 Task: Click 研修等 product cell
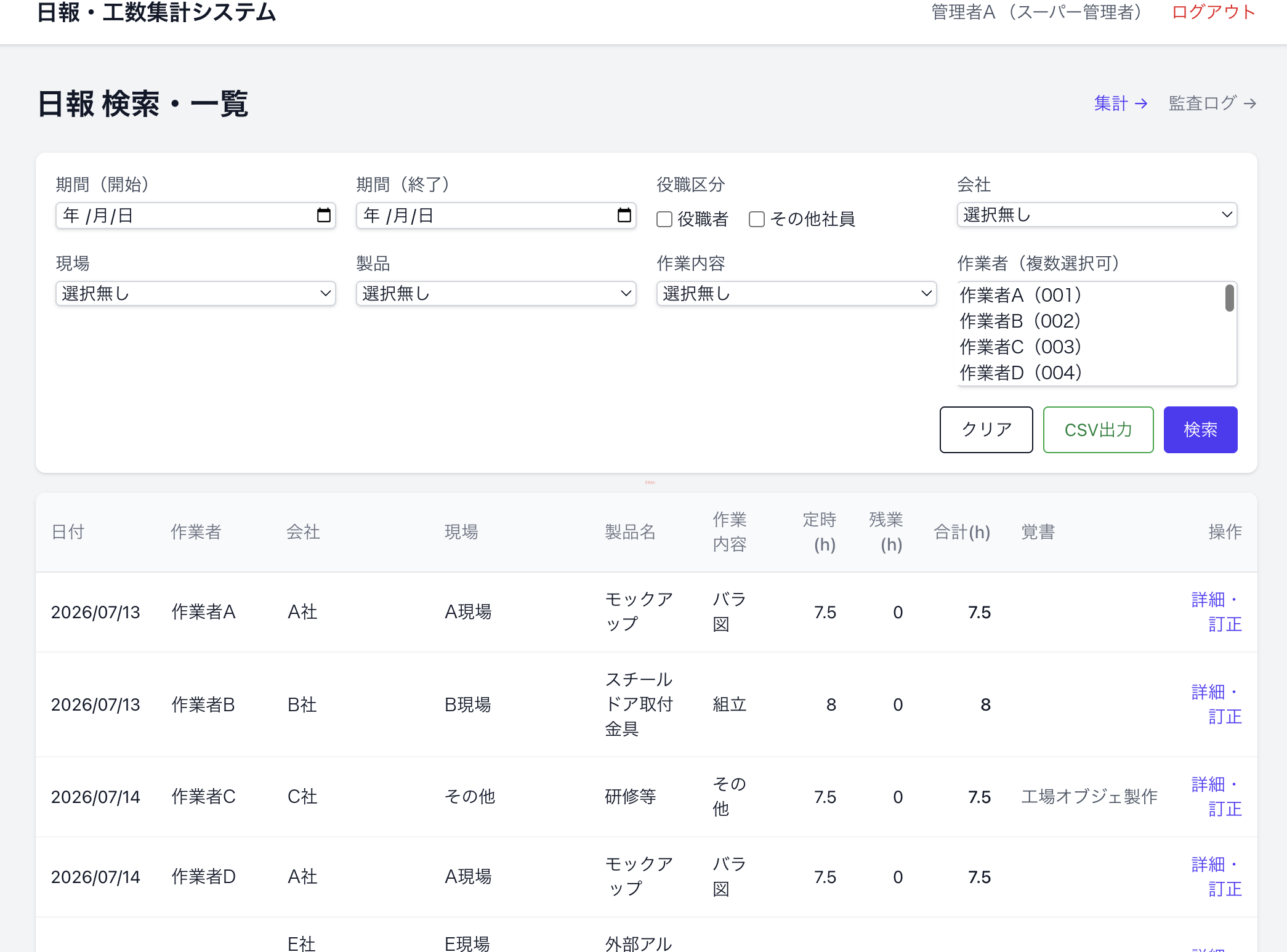click(x=631, y=797)
